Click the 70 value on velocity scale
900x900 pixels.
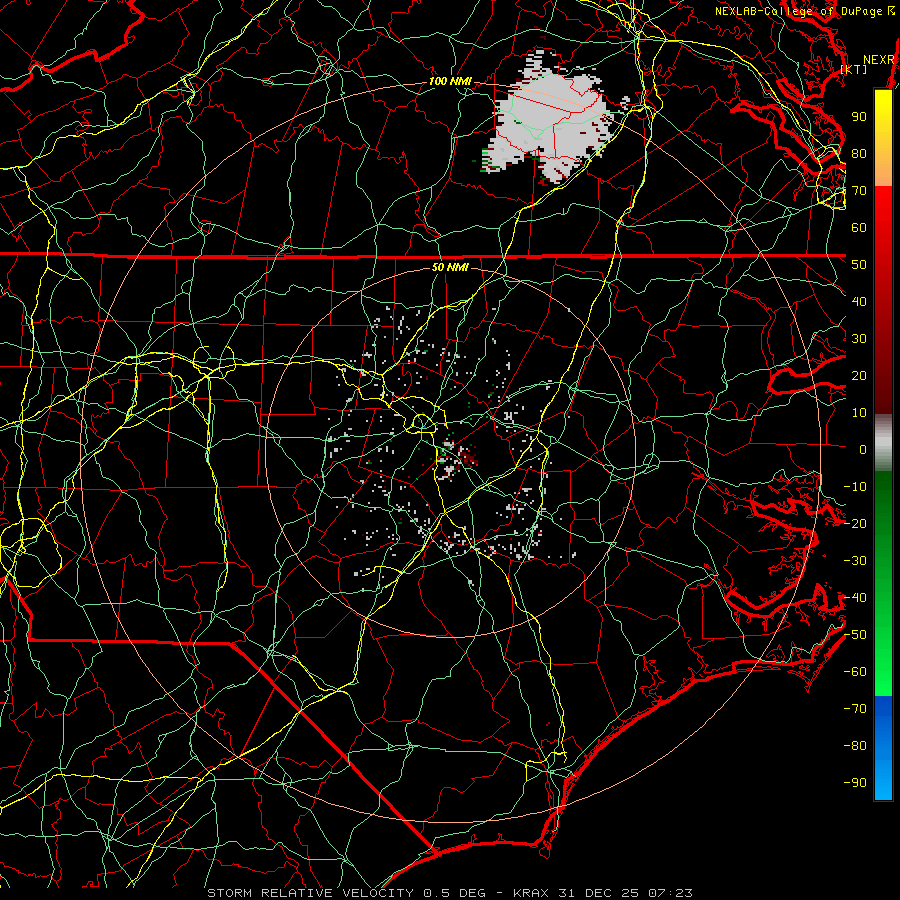pyautogui.click(x=859, y=191)
